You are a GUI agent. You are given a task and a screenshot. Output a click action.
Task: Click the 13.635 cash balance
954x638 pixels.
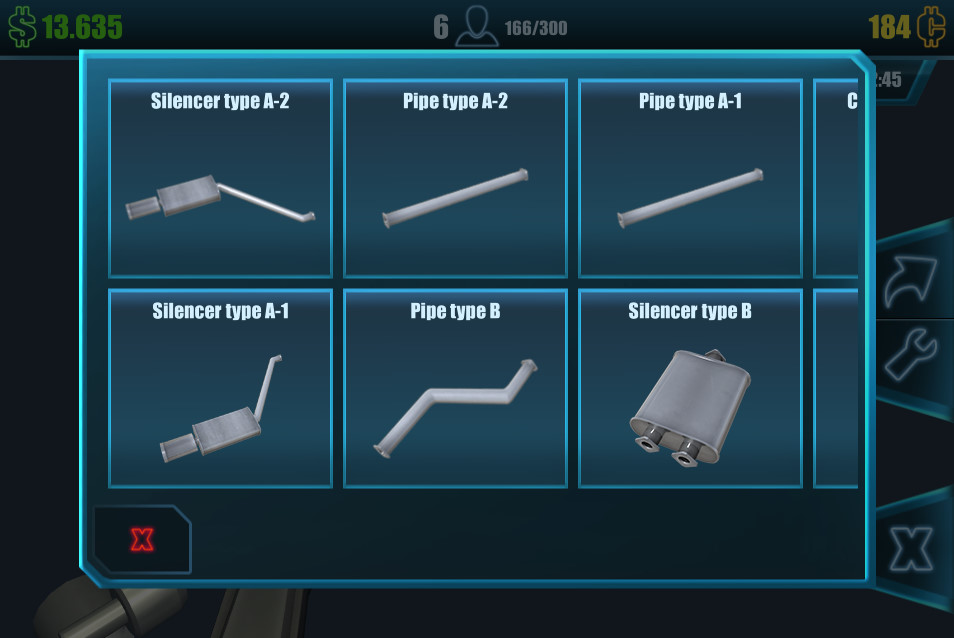(x=82, y=27)
